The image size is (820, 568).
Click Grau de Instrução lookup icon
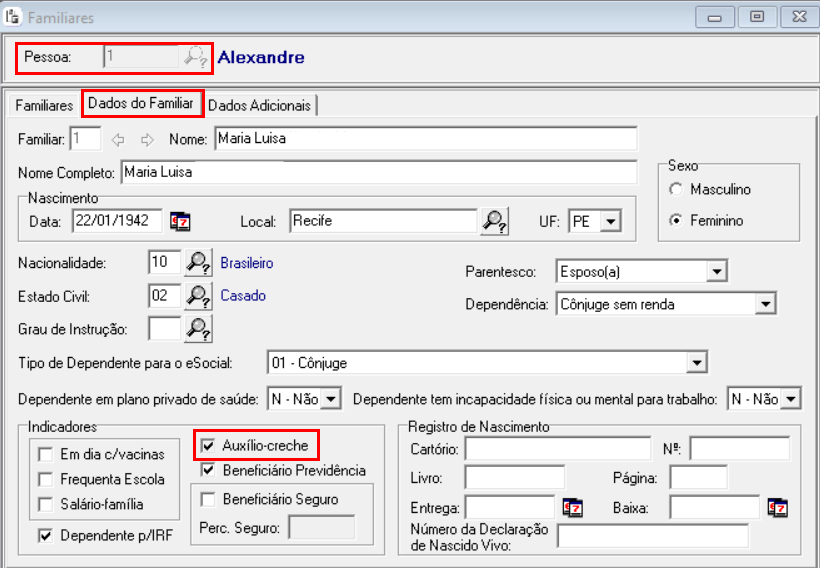199,328
